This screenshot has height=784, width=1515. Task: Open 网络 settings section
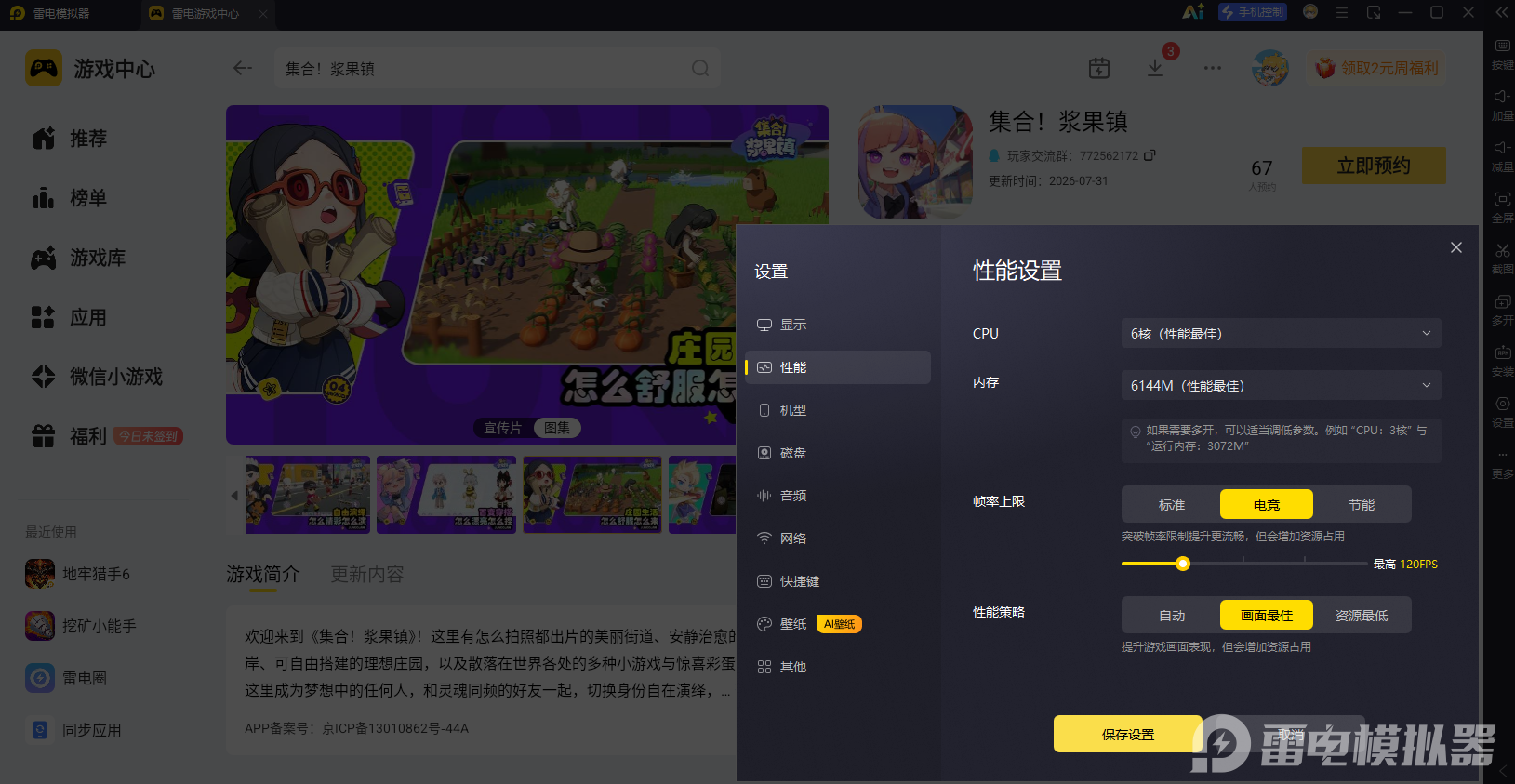(x=838, y=538)
